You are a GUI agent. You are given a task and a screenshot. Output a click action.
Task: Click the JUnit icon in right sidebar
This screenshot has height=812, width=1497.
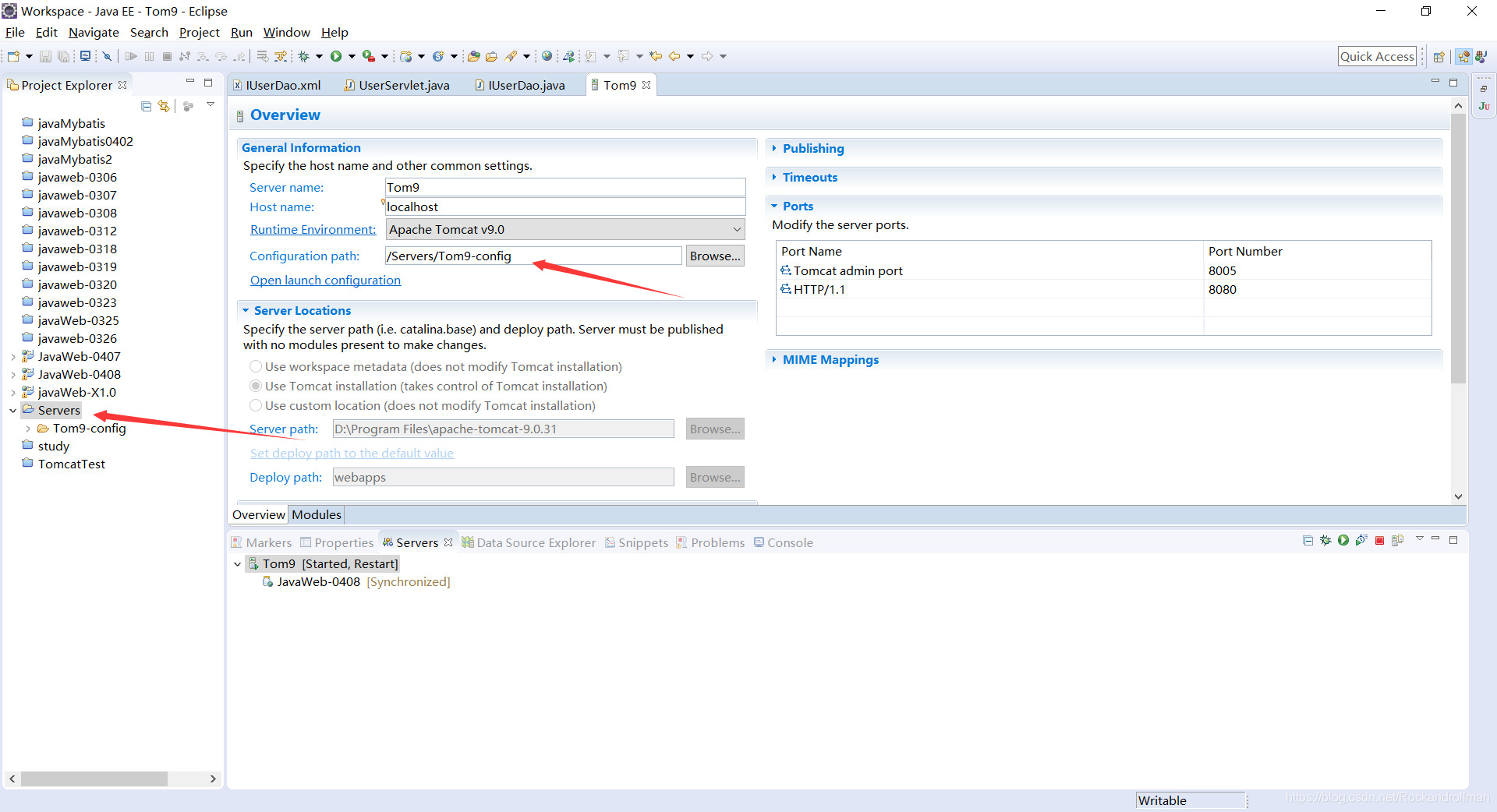point(1484,106)
